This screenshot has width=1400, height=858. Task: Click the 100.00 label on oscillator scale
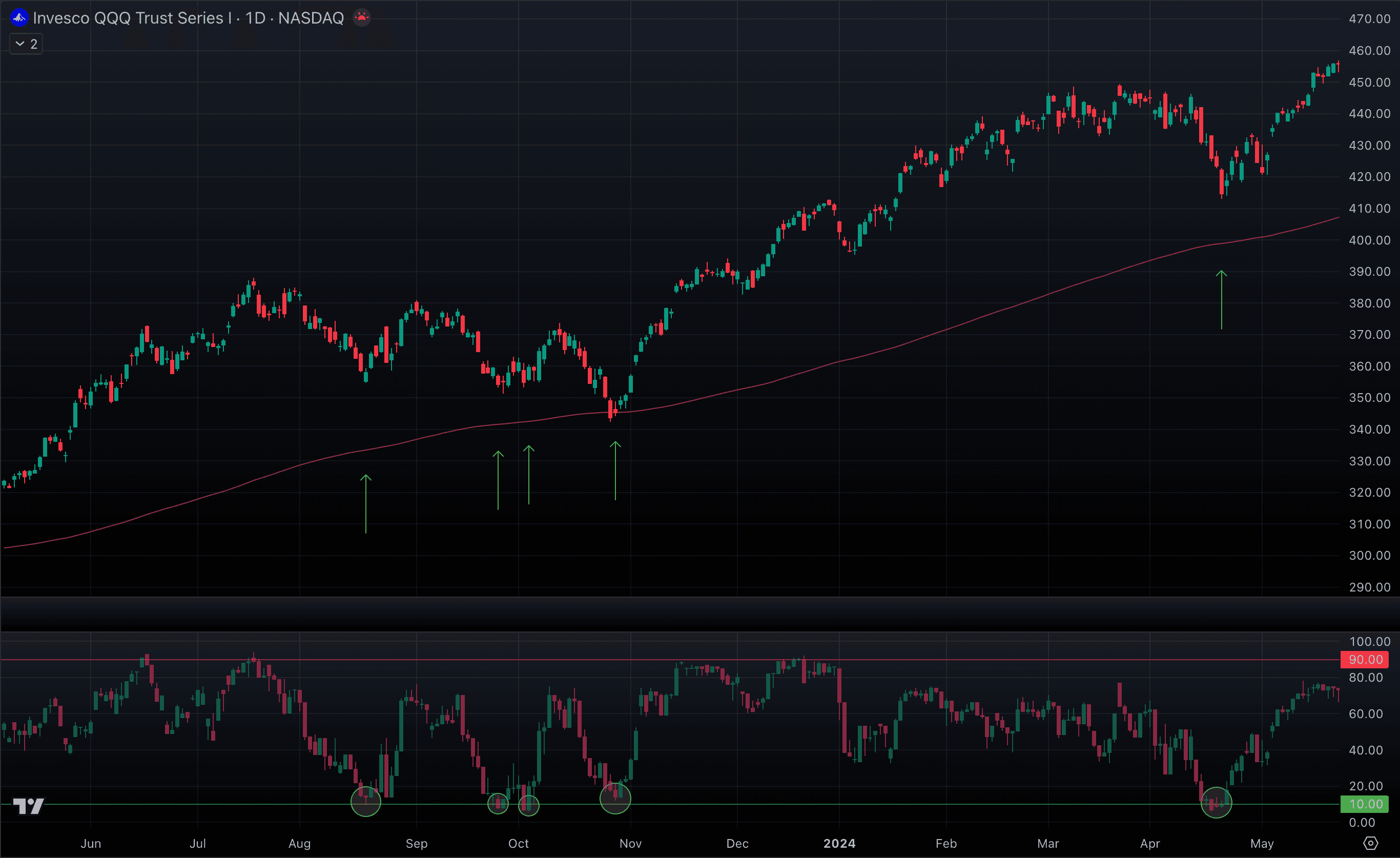(1369, 642)
